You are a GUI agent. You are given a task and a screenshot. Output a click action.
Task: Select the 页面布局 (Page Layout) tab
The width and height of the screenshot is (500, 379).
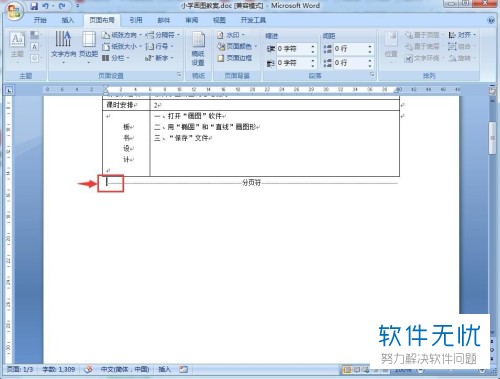102,20
